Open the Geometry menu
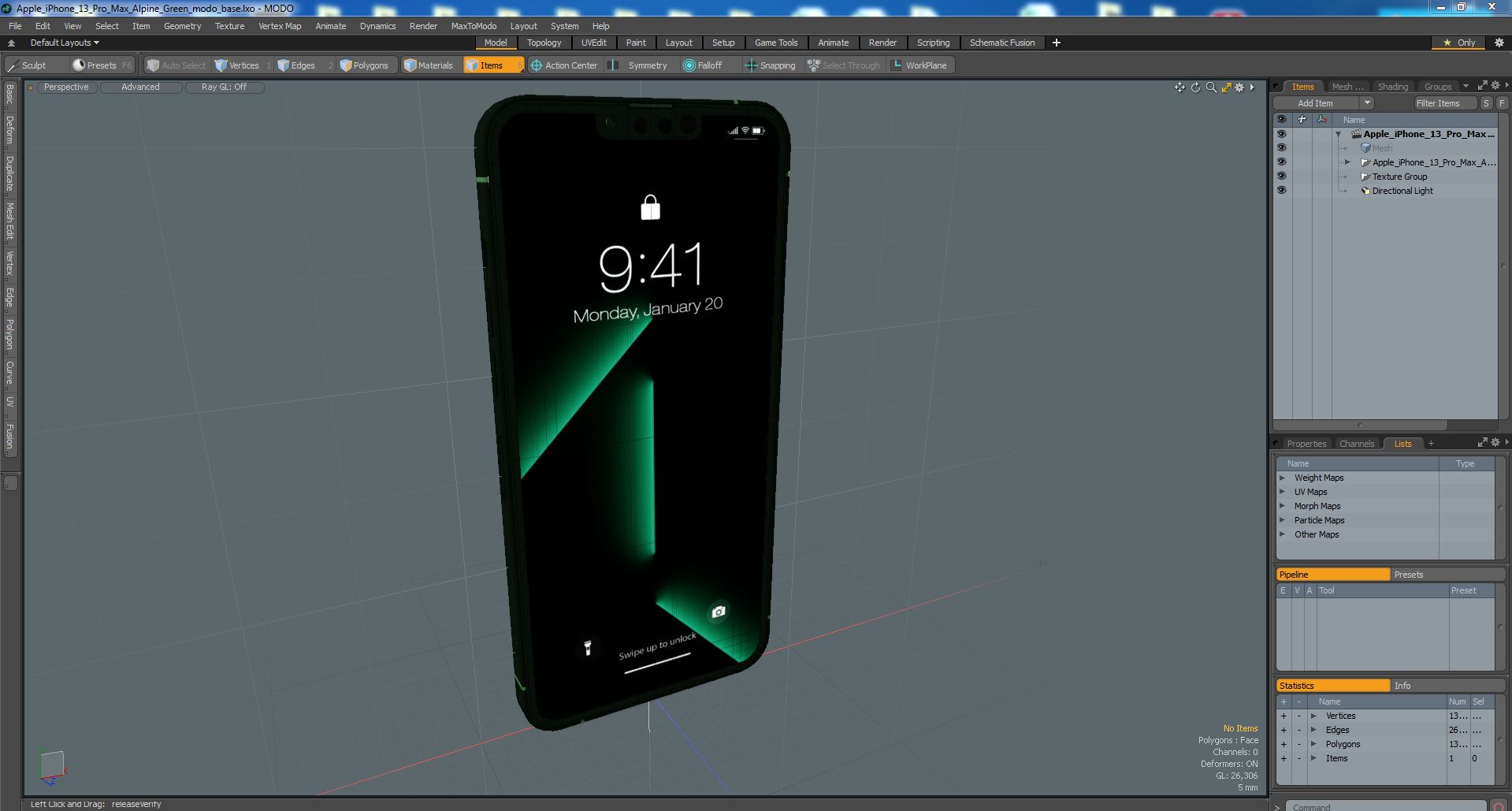Image resolution: width=1512 pixels, height=811 pixels. (x=182, y=26)
